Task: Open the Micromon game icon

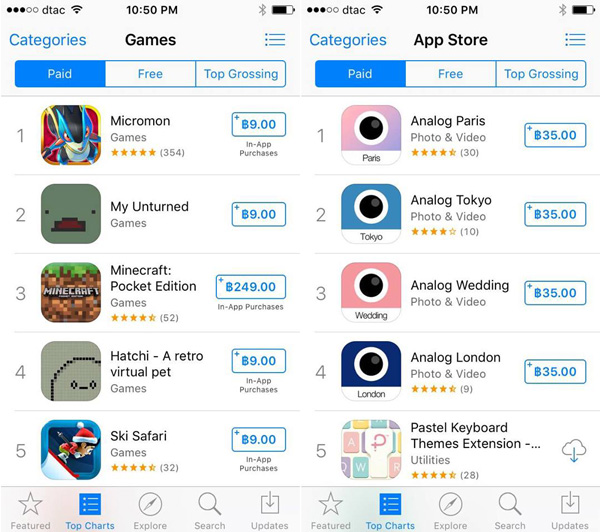Action: tap(71, 135)
